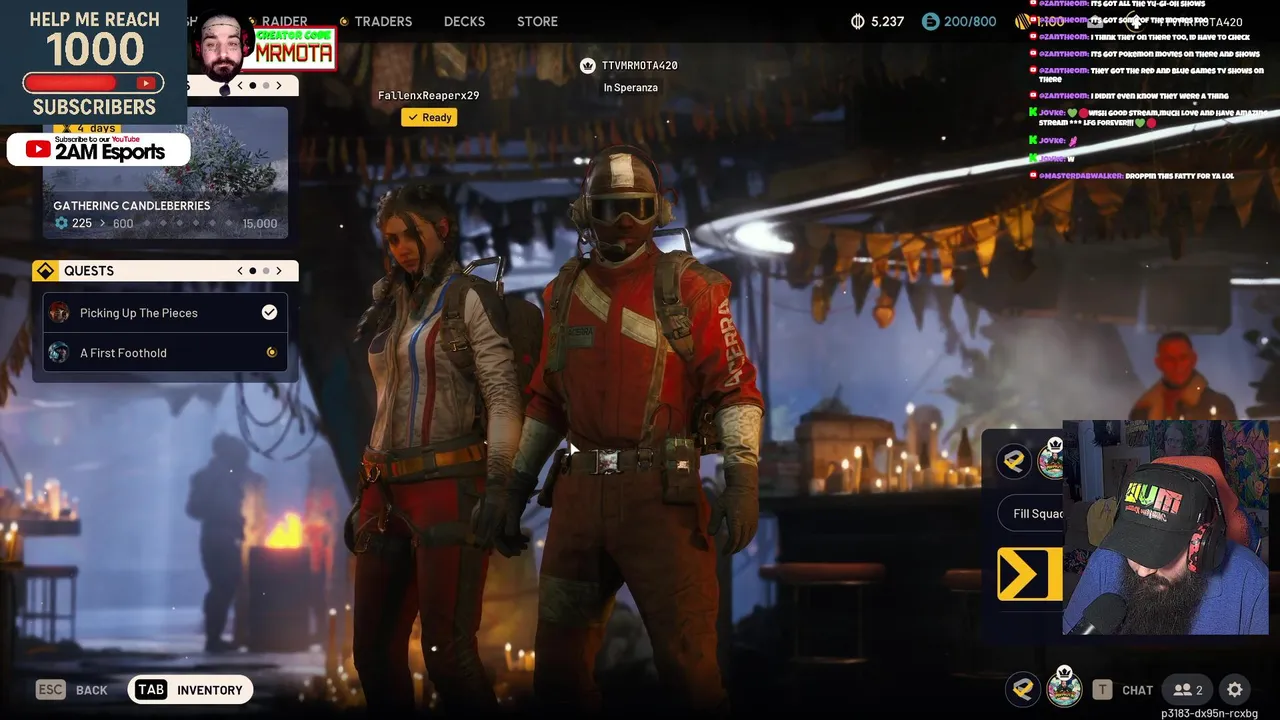1280x720 pixels.
Task: Click the YouTube subscribe progress bar overlay
Action: (93, 83)
